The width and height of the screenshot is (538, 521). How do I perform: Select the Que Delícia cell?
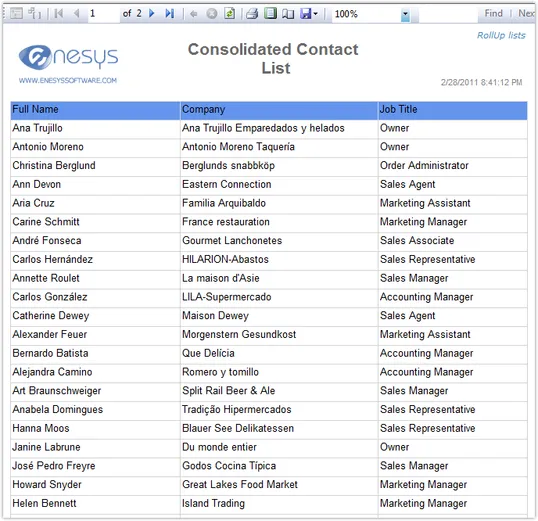coord(279,354)
